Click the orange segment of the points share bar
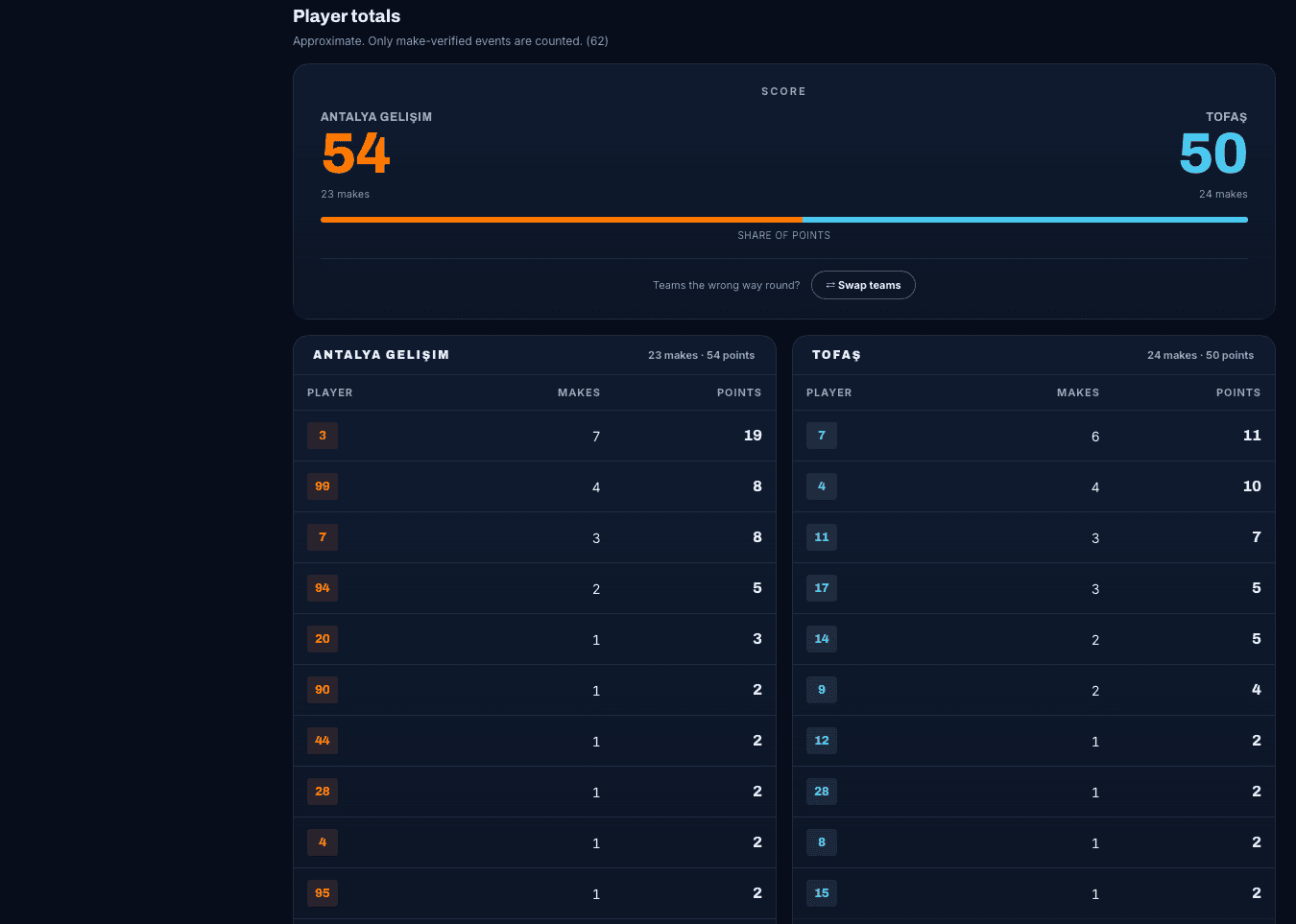 (562, 220)
